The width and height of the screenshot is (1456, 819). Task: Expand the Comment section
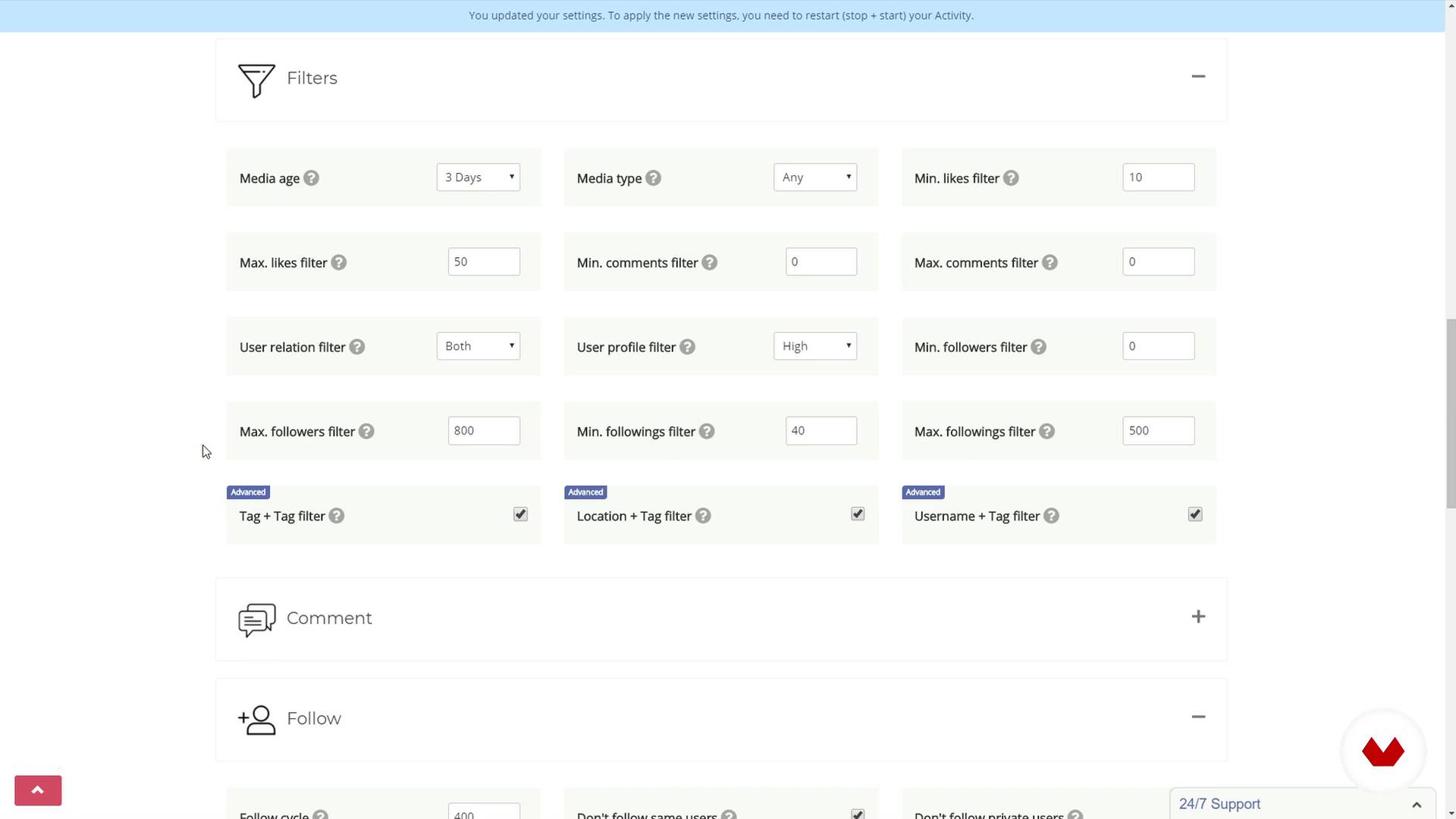1198,617
